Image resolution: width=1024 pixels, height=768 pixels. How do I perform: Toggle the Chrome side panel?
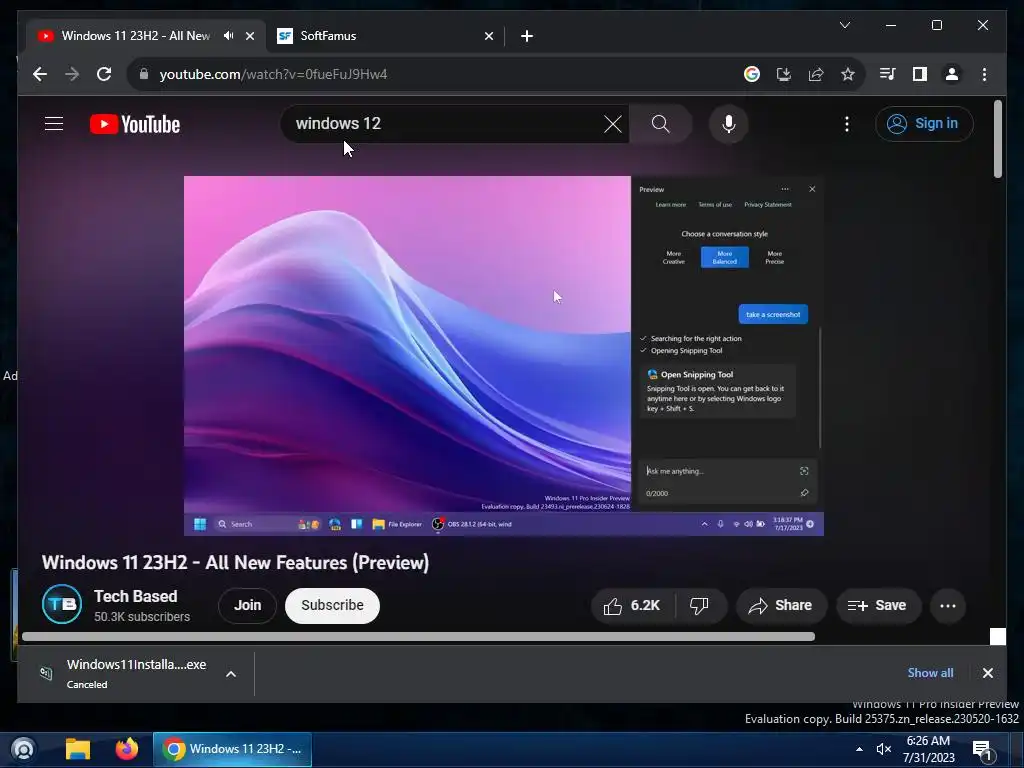click(x=920, y=74)
